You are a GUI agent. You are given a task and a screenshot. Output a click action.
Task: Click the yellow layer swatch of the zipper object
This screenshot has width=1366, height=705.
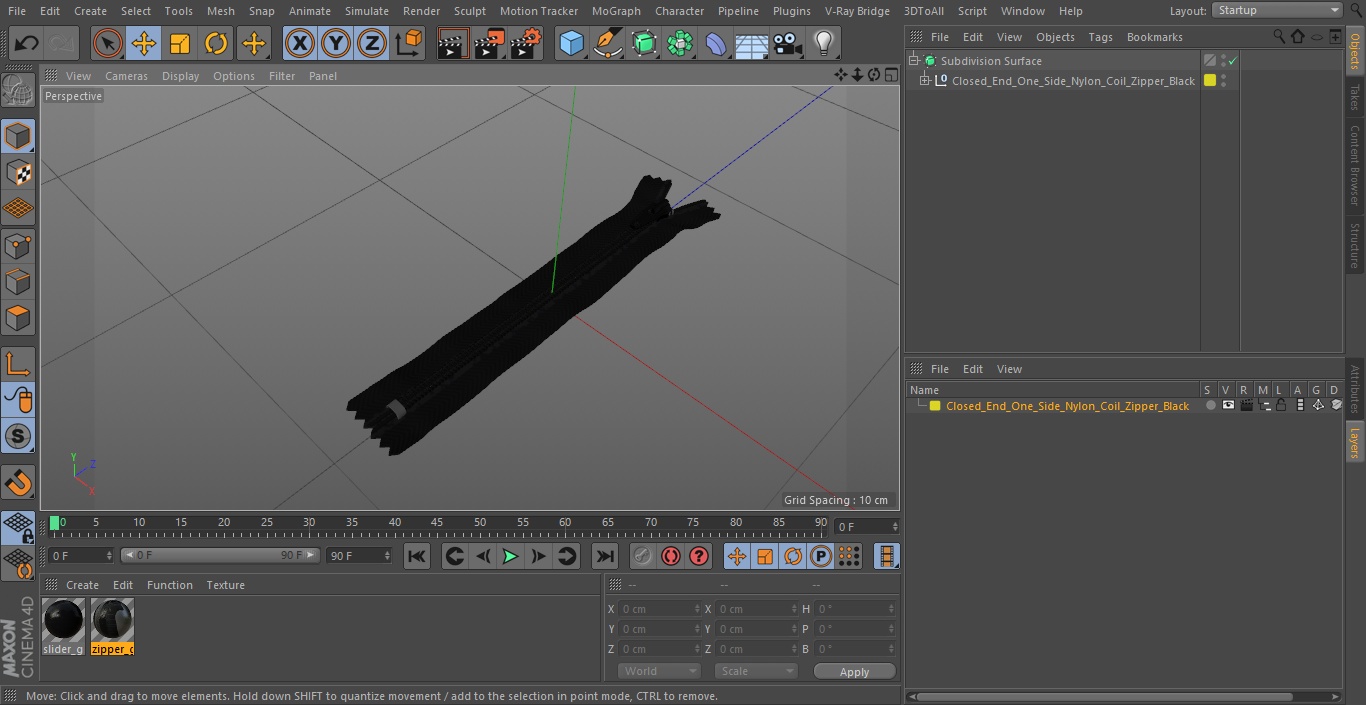1210,81
